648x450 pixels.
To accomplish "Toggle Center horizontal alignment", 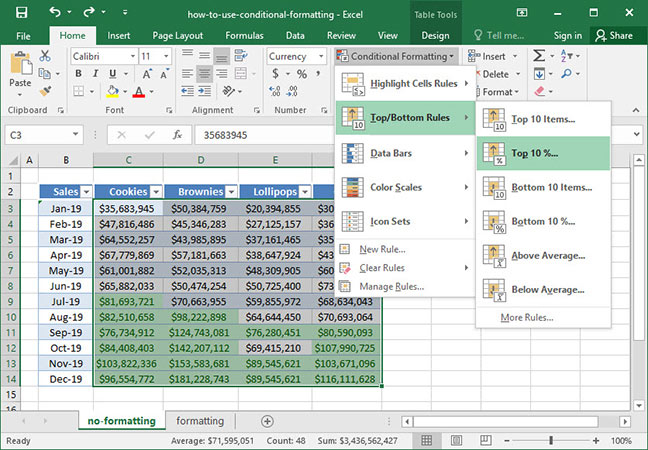I will click(205, 74).
